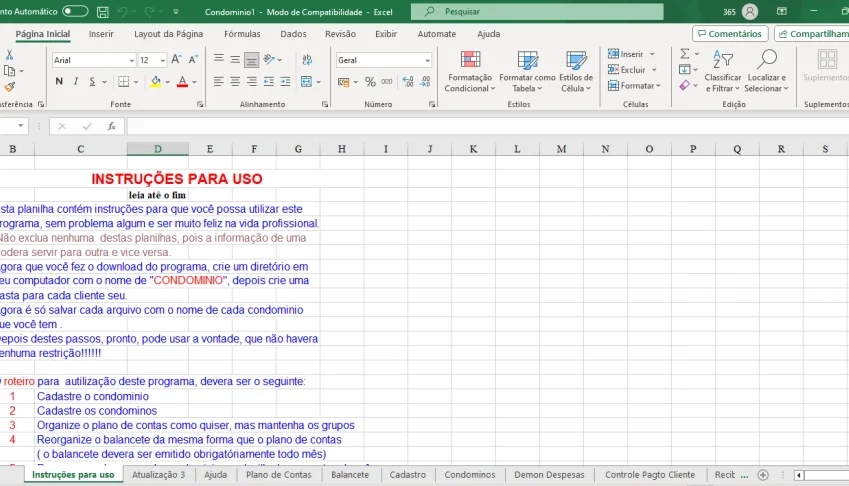This screenshot has width=849, height=486.
Task: Switch to the Página Inicial tab
Action: [43, 34]
